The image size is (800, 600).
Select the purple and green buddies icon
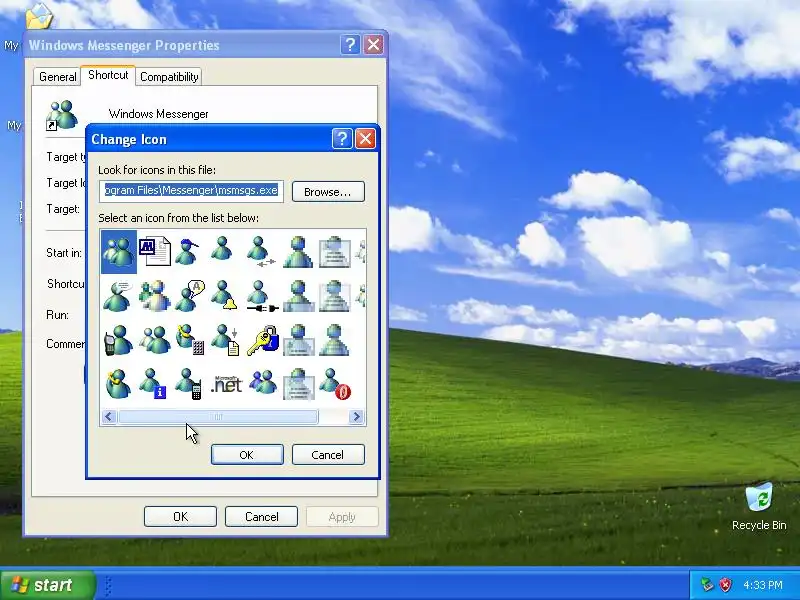point(263,383)
